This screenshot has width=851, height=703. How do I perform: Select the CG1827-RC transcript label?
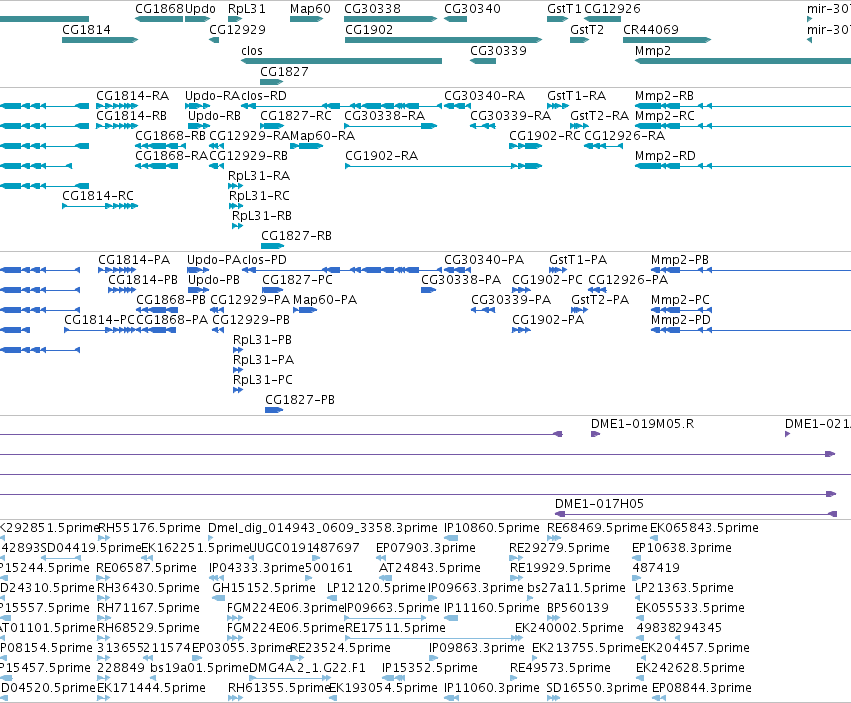(x=296, y=116)
